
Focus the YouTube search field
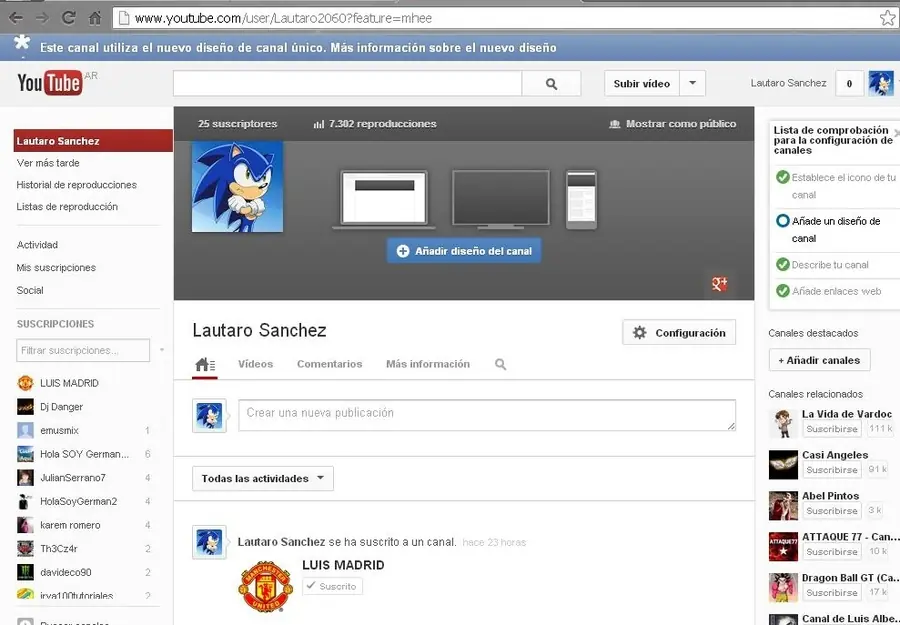pos(347,84)
